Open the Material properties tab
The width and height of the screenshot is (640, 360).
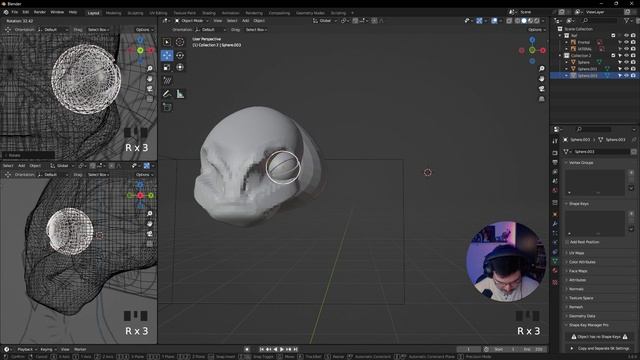click(x=555, y=270)
